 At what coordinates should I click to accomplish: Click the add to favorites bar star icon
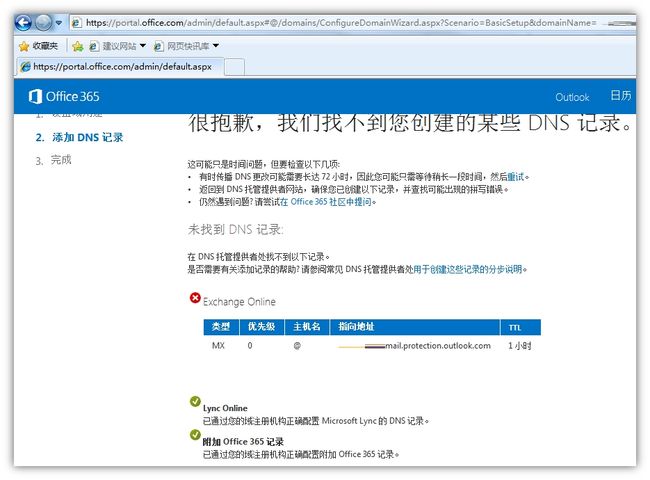pos(78,46)
